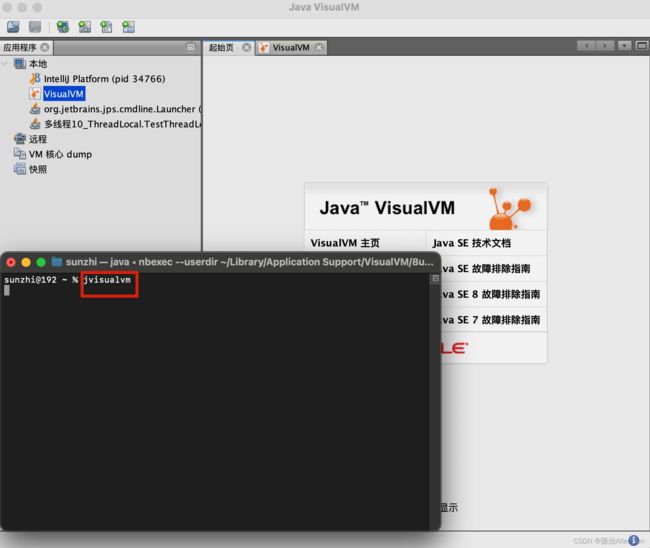Screen dimensions: 650x548
Task: Switch to the 起始页 tab
Action: (x=221, y=47)
